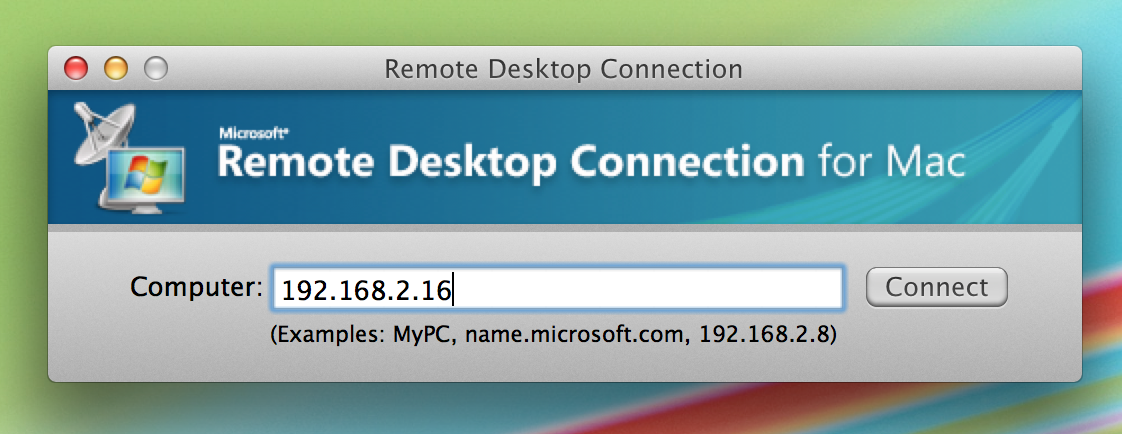Click the bold "Remote Desktop Connection" banner heading
Image resolution: width=1122 pixels, height=434 pixels.
tap(510, 161)
